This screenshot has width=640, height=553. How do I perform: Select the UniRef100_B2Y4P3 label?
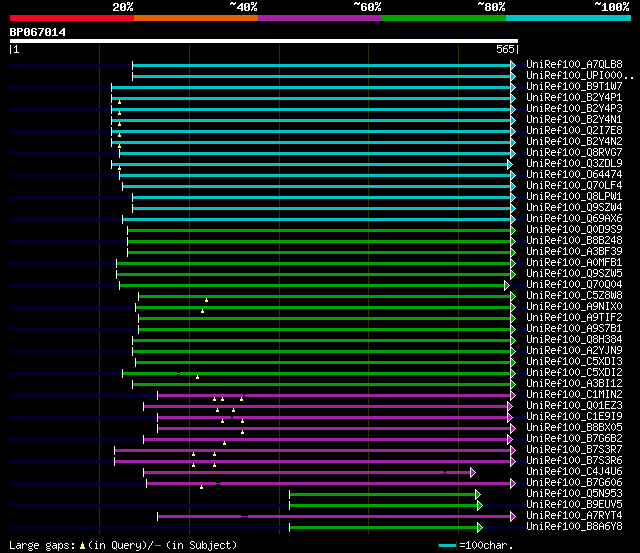point(574,109)
